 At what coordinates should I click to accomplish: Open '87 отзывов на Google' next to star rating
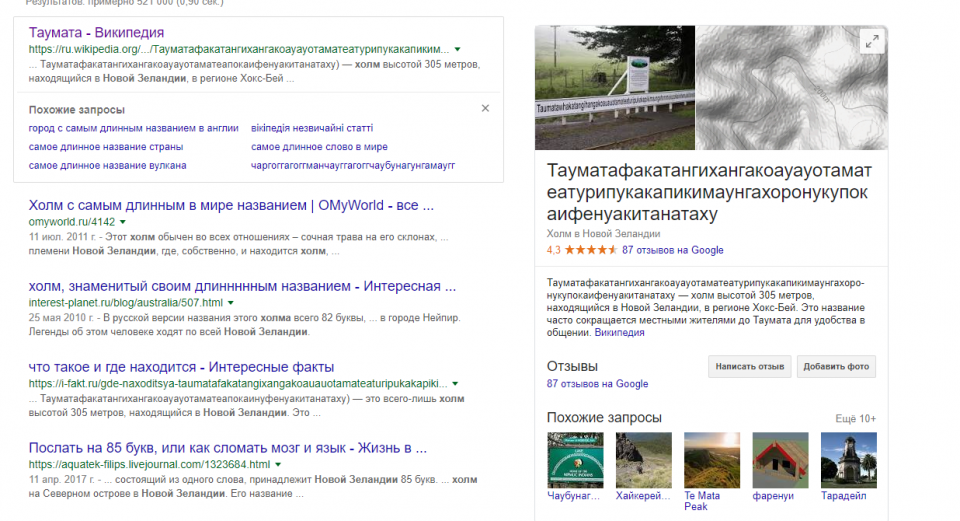[x=672, y=250]
